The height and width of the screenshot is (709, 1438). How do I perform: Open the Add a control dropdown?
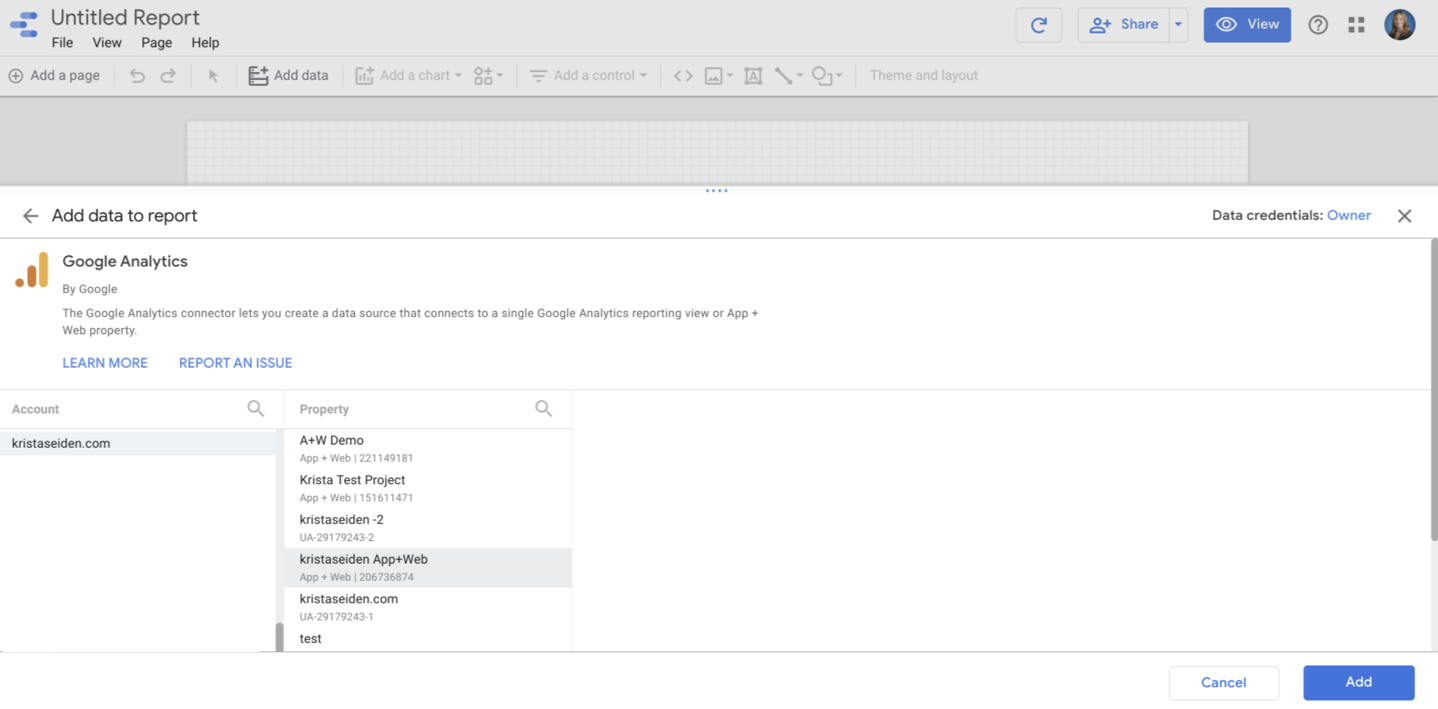coord(588,75)
